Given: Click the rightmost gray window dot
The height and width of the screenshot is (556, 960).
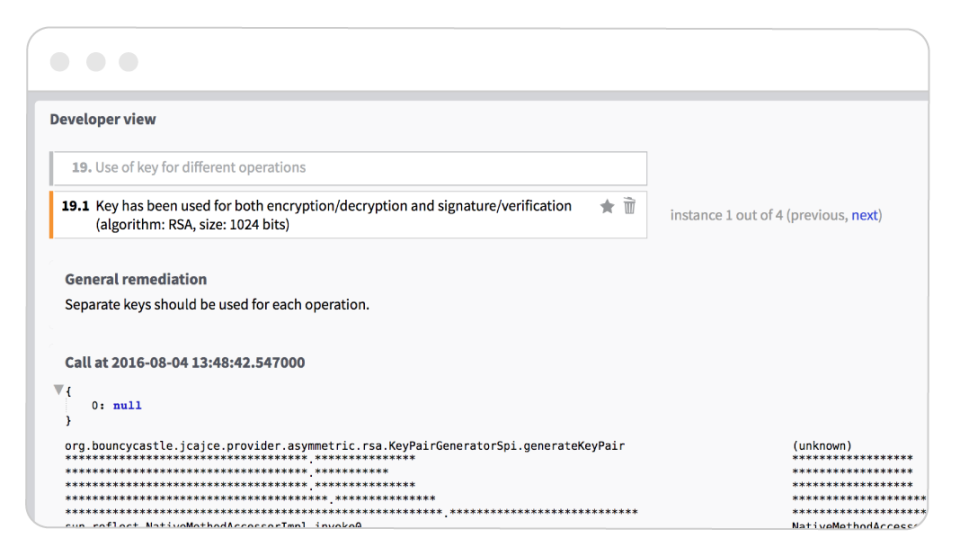Looking at the screenshot, I should coord(129,62).
